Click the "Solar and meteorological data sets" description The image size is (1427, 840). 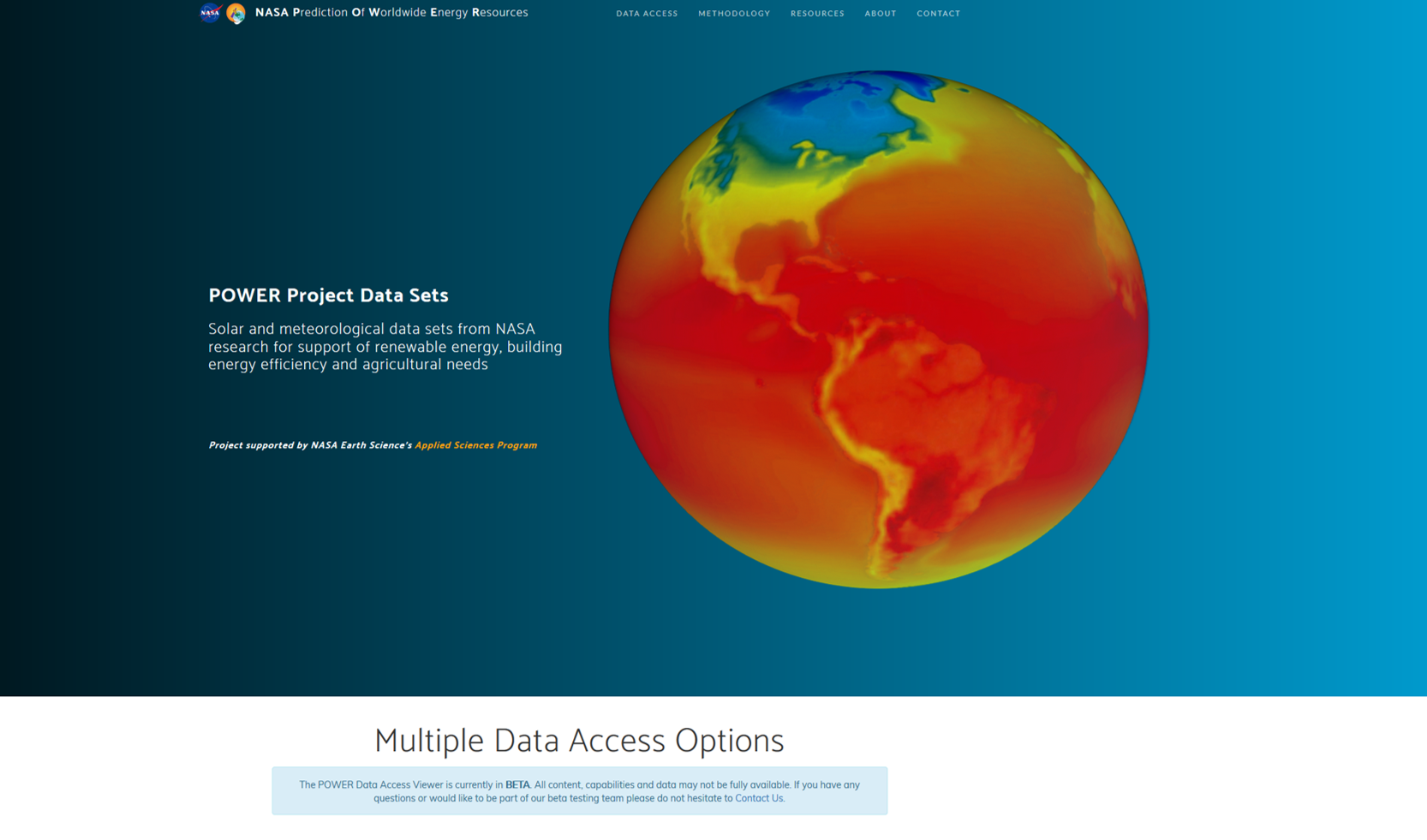[x=385, y=347]
